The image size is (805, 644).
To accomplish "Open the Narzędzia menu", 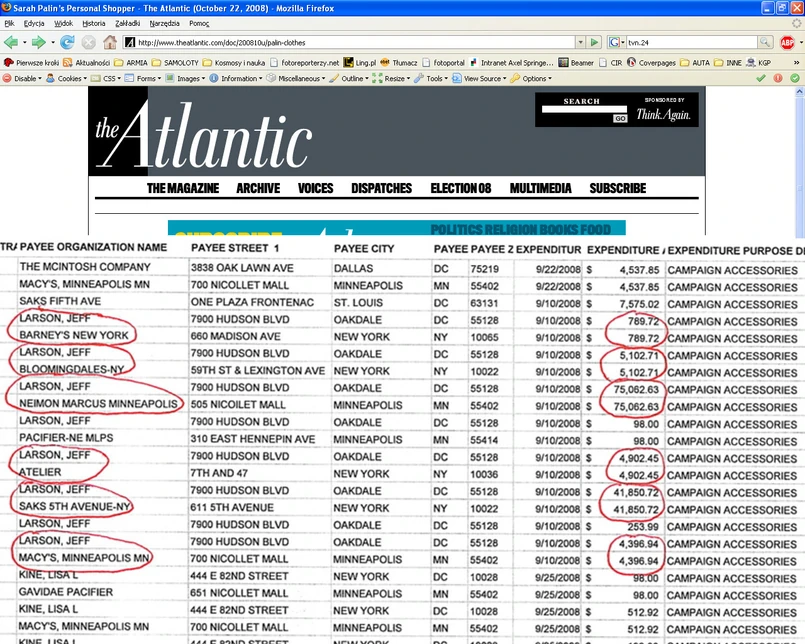I will (166, 22).
